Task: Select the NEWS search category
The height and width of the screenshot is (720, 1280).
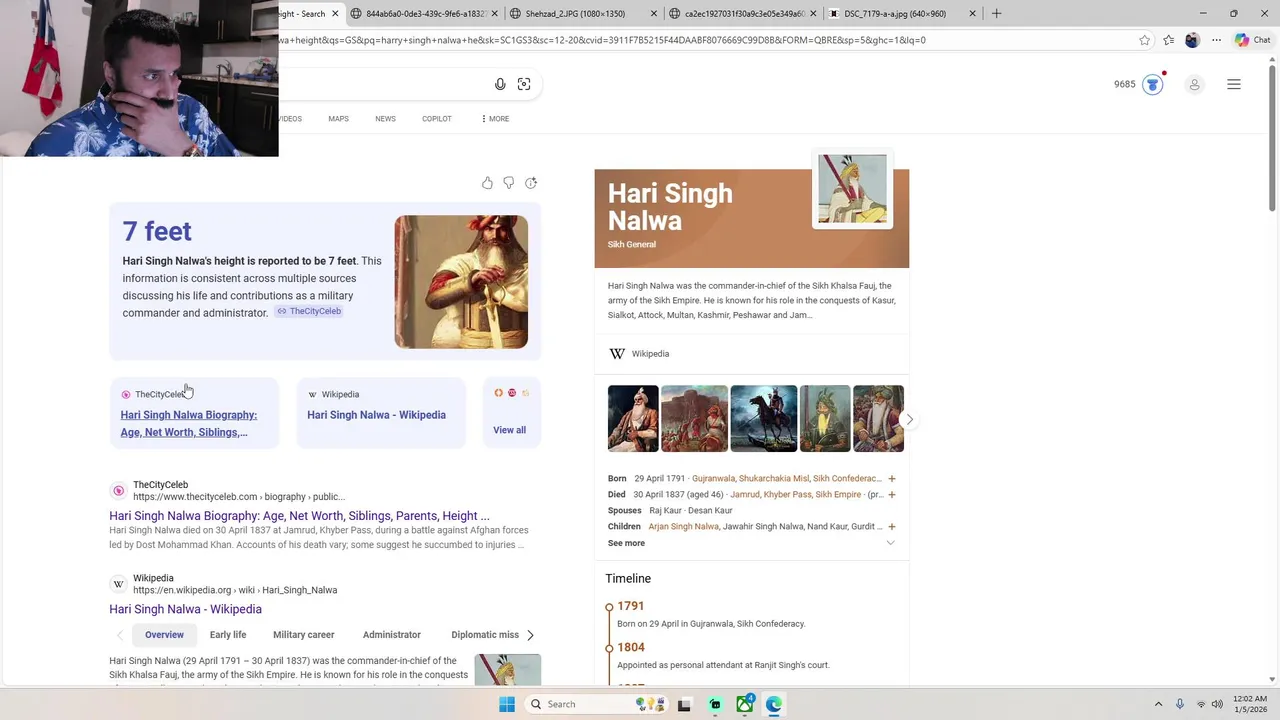Action: point(385,119)
